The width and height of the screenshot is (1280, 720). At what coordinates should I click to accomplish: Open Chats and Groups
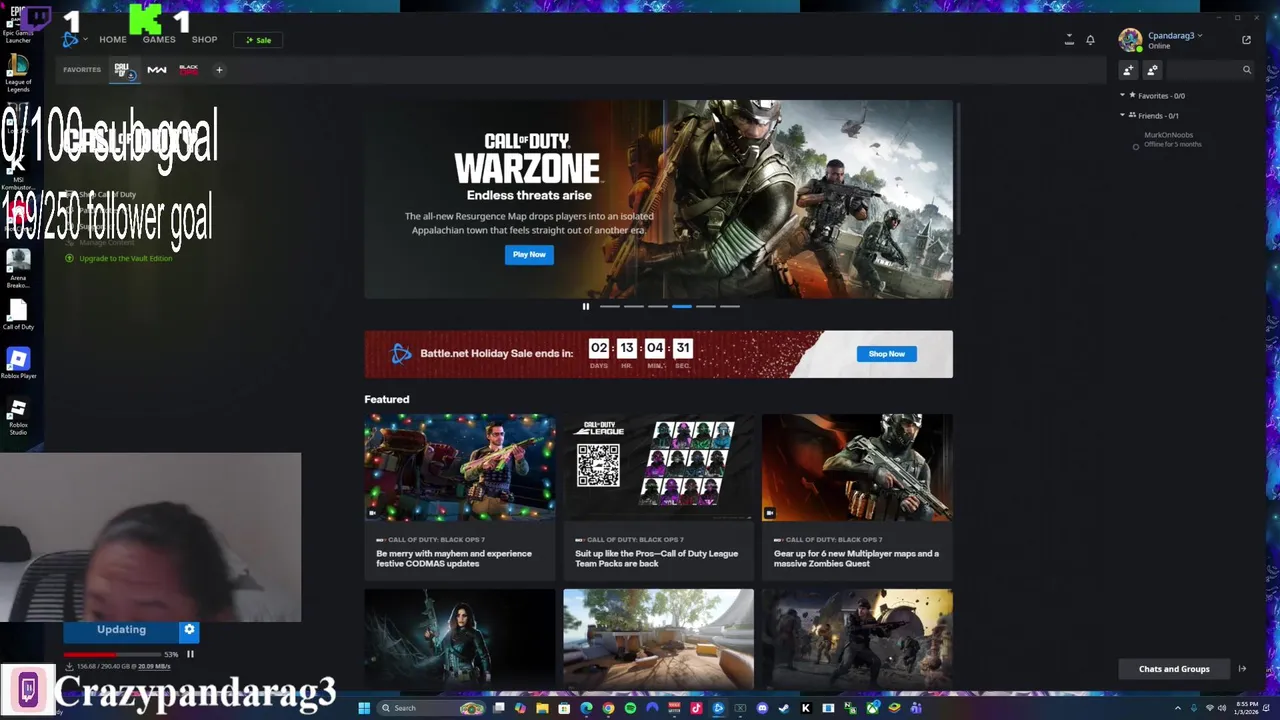[x=1174, y=669]
